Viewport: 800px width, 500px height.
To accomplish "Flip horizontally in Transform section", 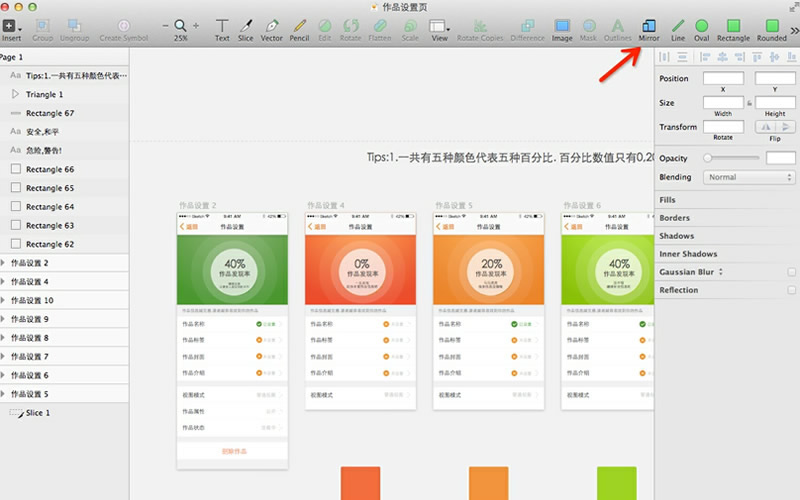I will tap(766, 127).
